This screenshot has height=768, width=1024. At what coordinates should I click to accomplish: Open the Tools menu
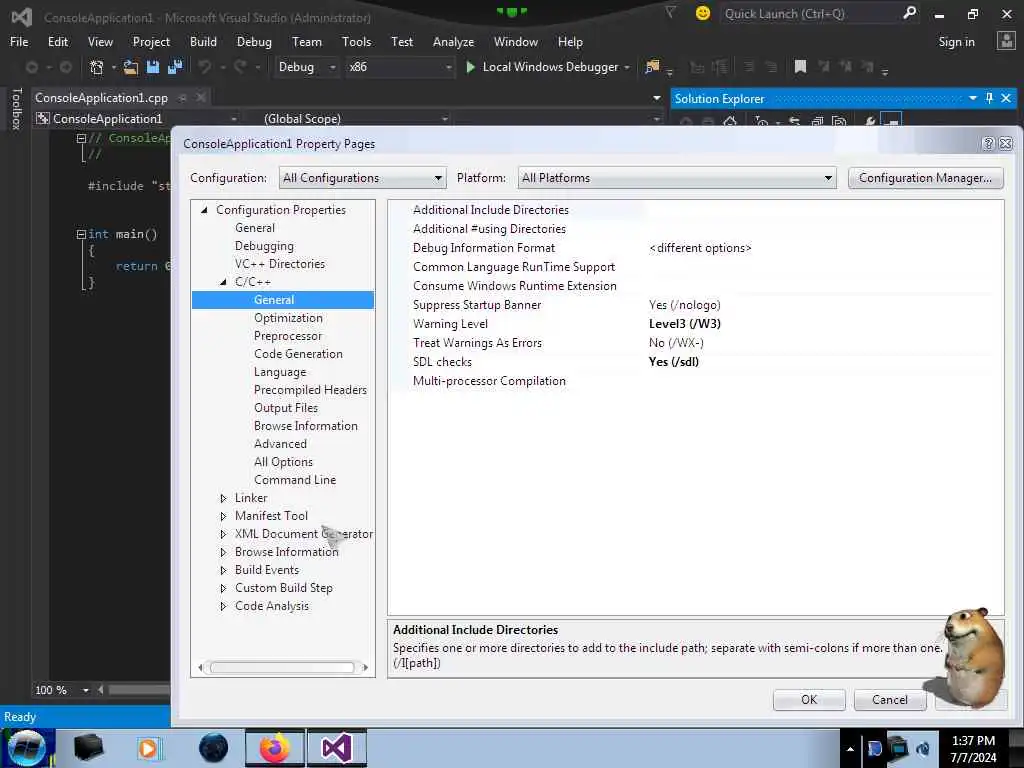point(357,41)
